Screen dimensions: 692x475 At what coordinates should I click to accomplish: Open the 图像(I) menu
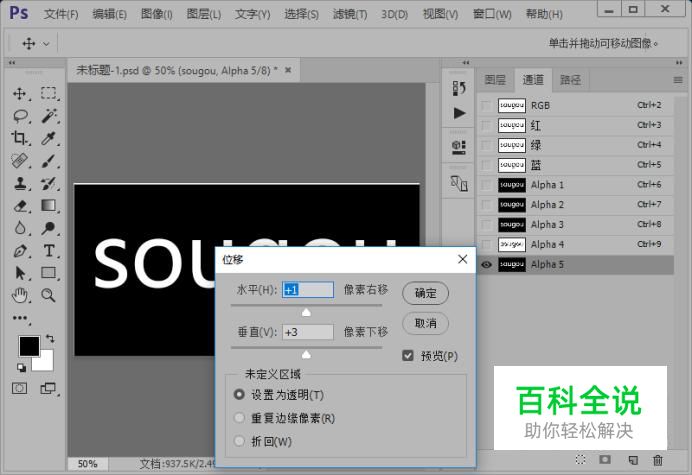point(157,14)
